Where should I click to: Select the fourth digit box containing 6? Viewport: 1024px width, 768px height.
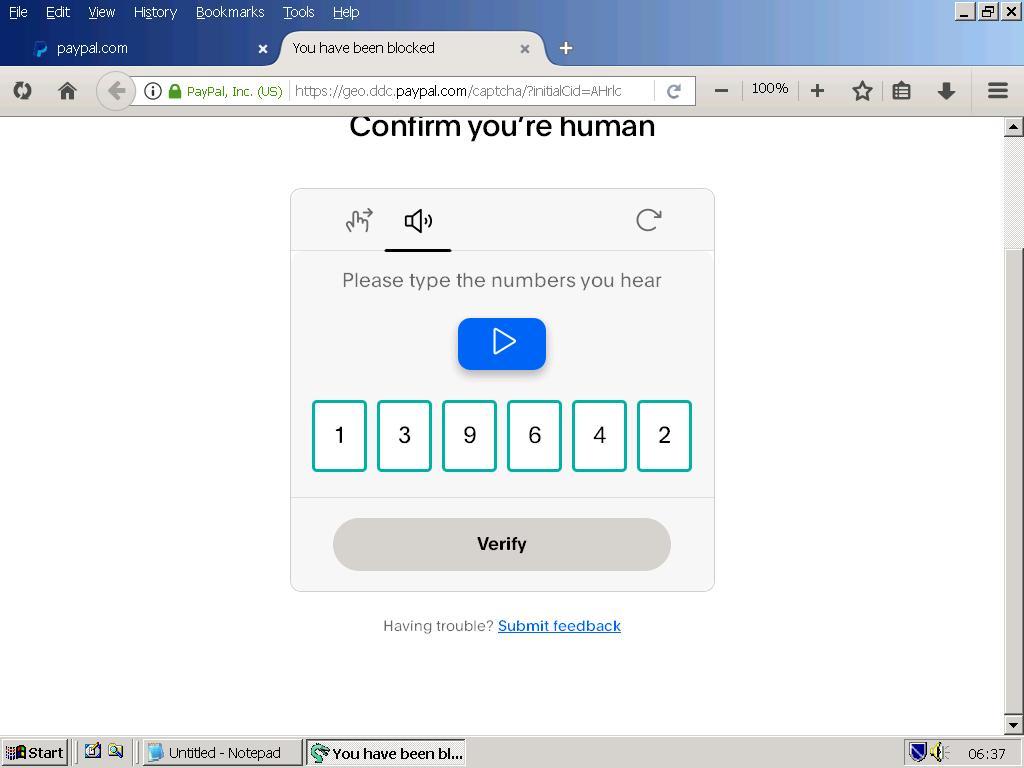point(534,436)
